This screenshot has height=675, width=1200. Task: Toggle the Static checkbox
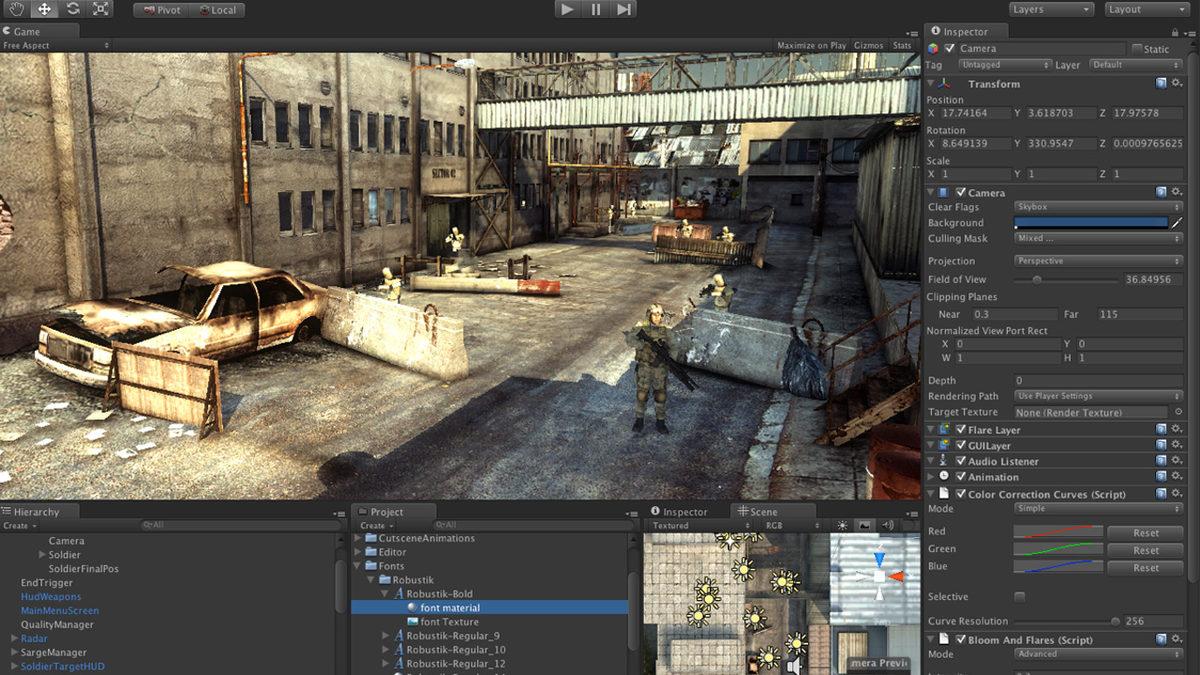click(1137, 49)
